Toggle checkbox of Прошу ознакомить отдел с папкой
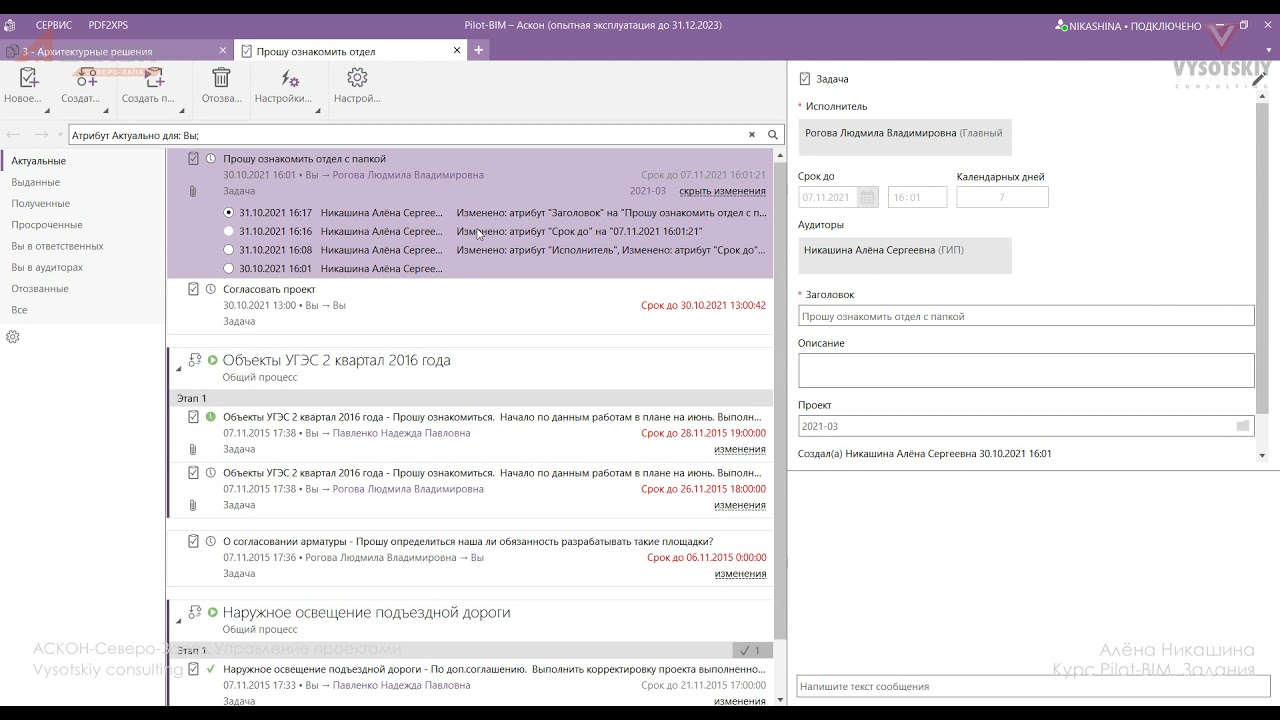This screenshot has height=720, width=1280. pyautogui.click(x=194, y=159)
